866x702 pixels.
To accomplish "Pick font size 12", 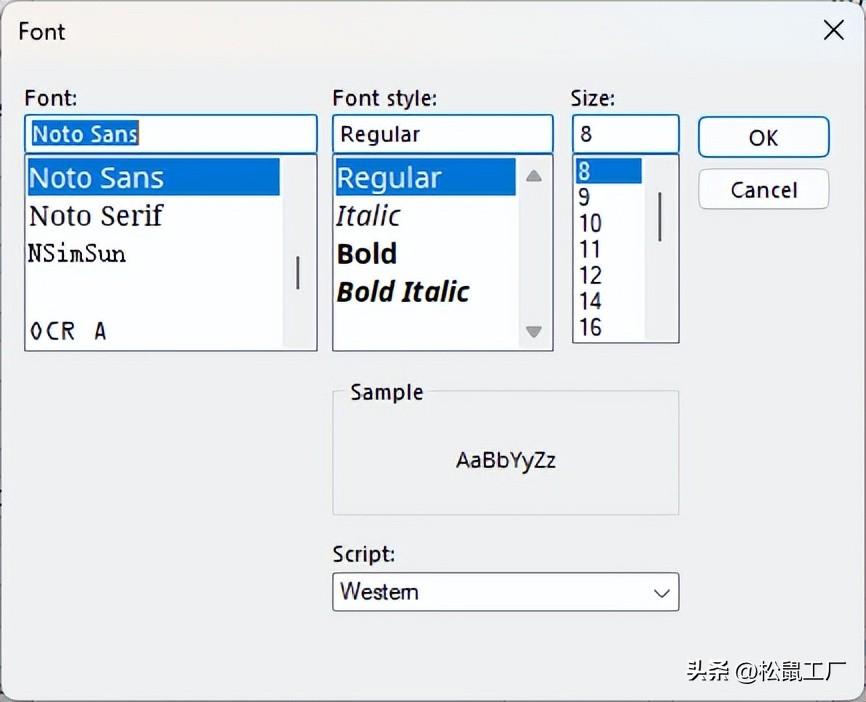I will coord(590,275).
